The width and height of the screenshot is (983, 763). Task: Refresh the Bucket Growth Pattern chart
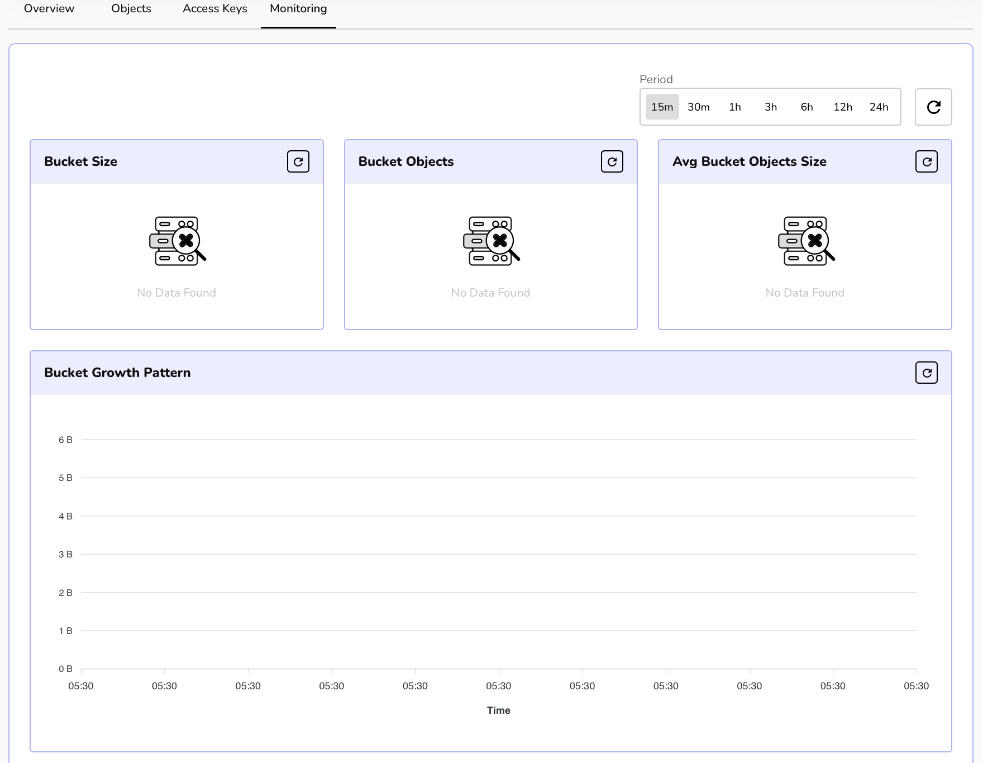point(926,372)
